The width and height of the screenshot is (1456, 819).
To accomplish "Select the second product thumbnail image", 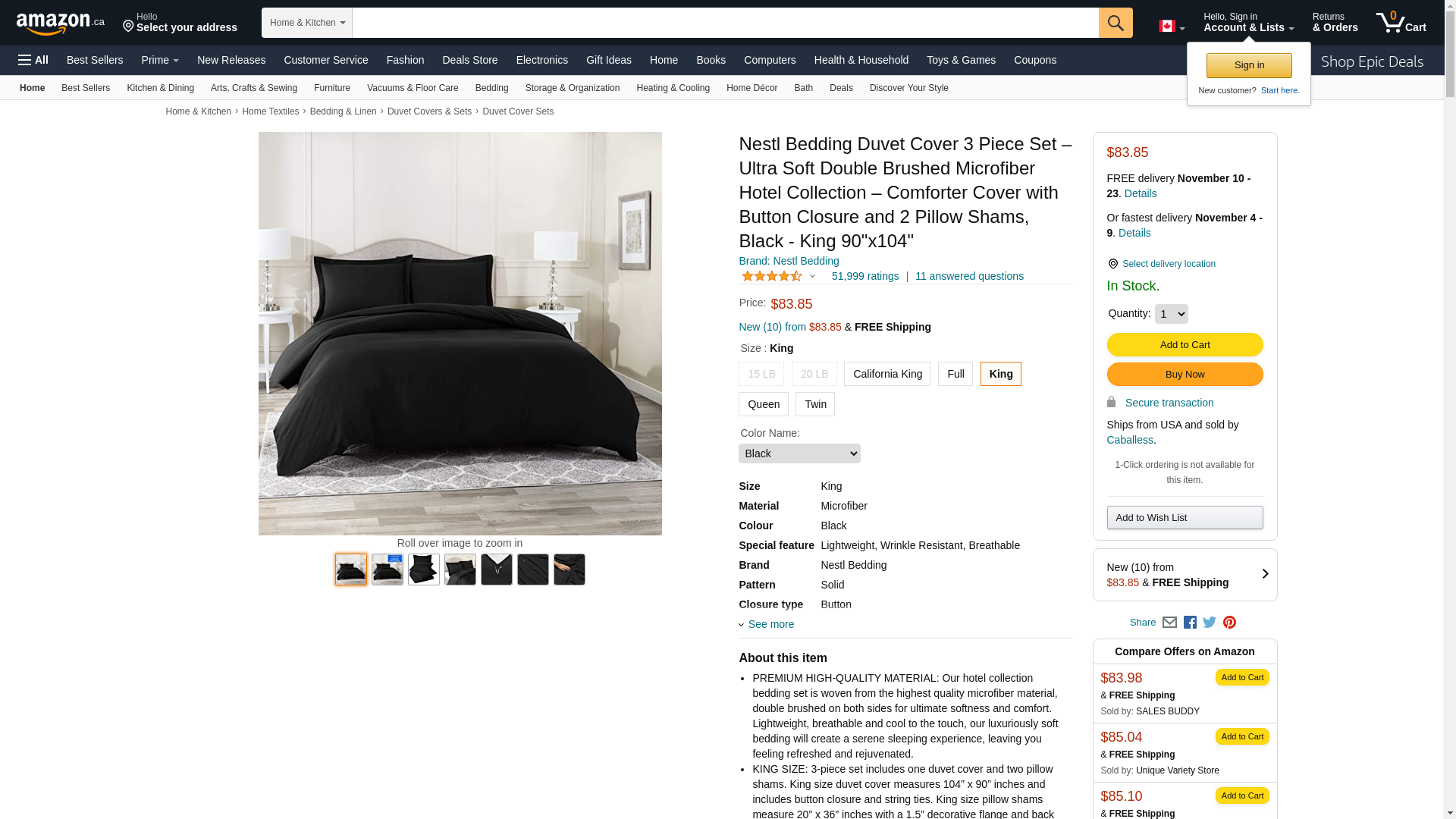I will pyautogui.click(x=388, y=570).
